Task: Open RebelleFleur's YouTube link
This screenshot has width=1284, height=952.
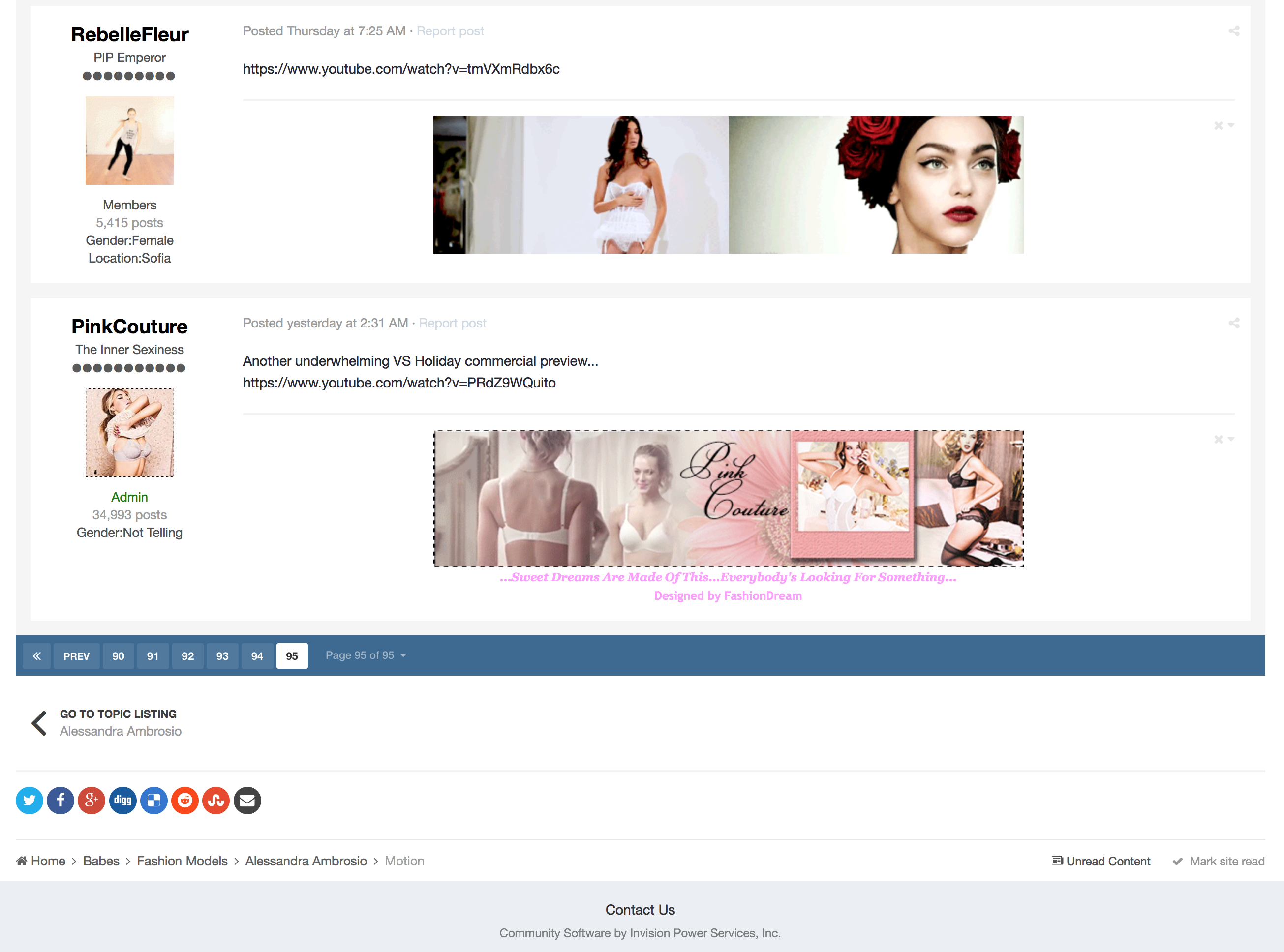Action: tap(401, 69)
